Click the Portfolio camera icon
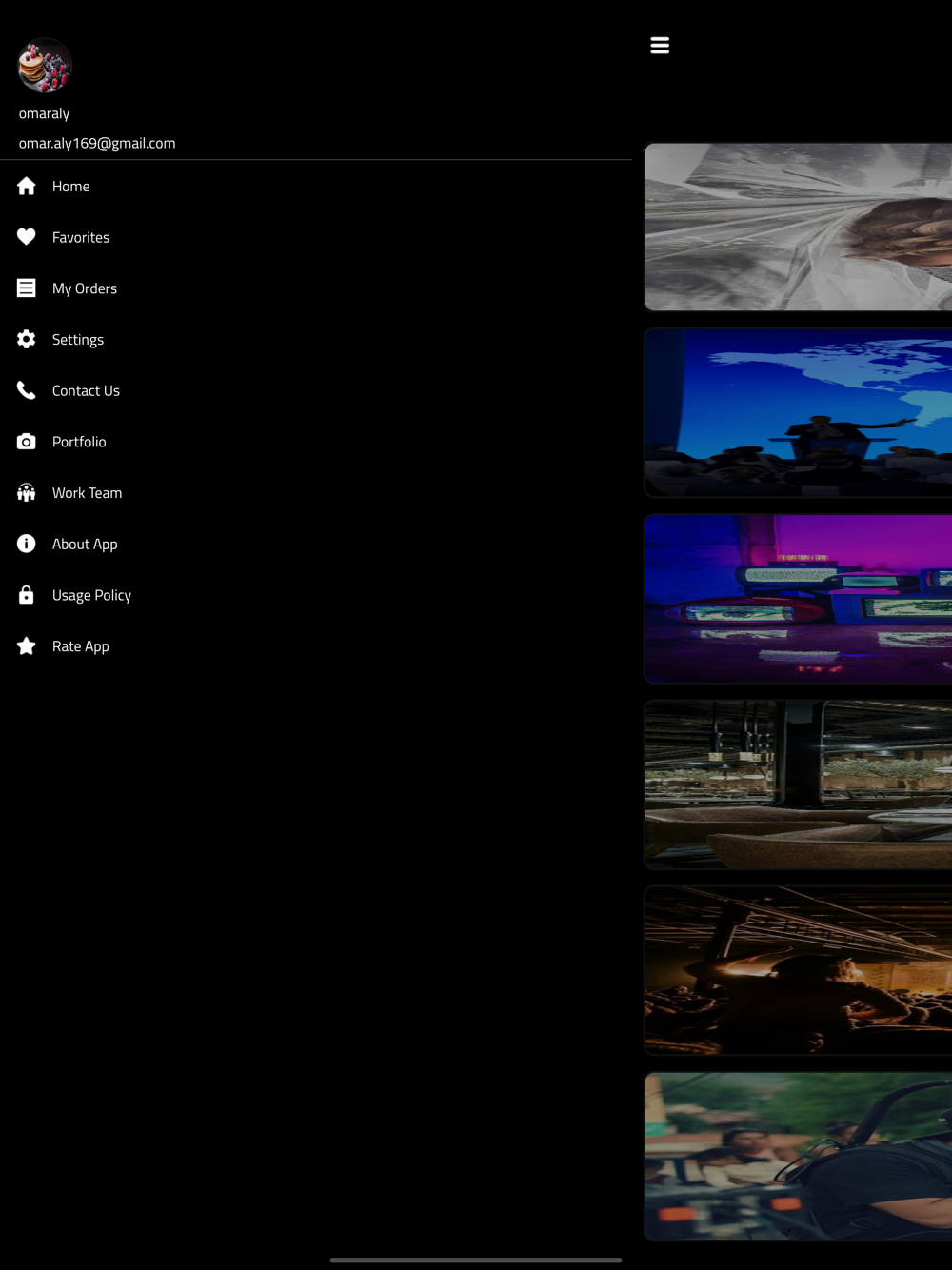 (x=27, y=442)
